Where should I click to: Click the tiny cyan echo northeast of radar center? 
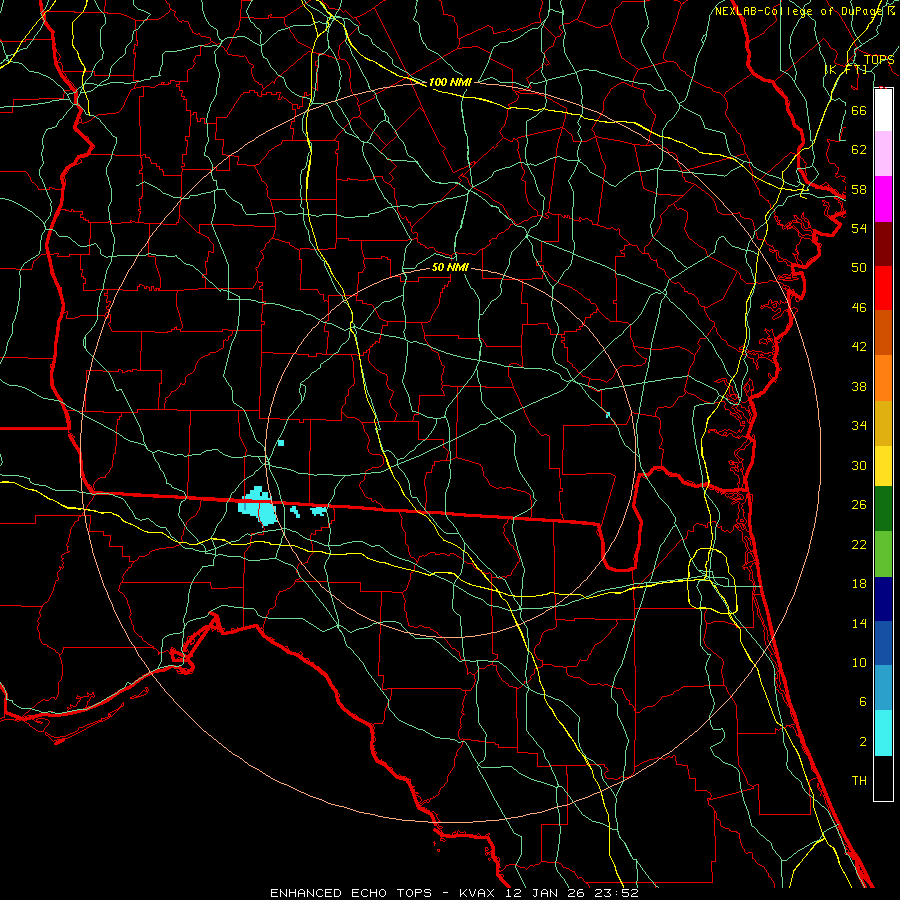tap(608, 414)
